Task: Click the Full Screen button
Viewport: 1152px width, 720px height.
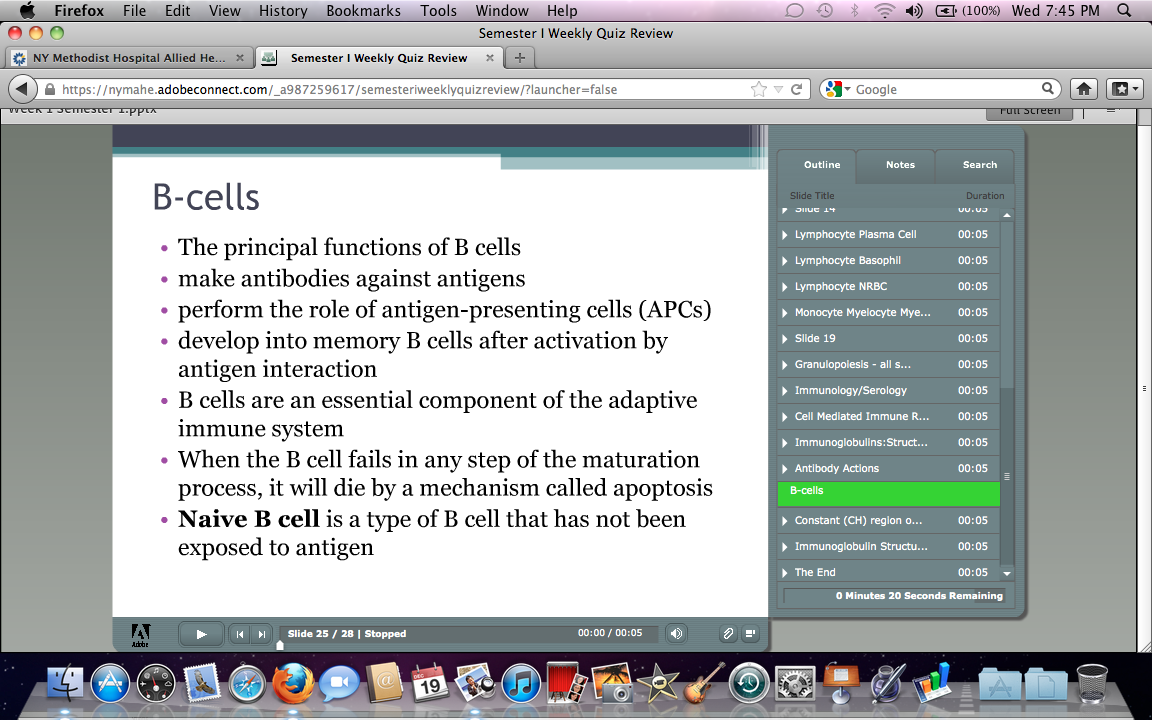Action: (x=1029, y=111)
